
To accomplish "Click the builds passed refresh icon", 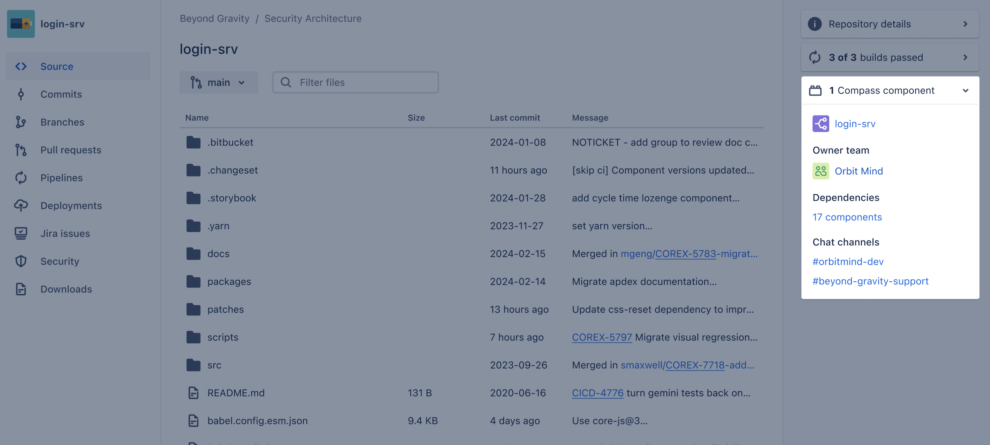I will point(815,57).
